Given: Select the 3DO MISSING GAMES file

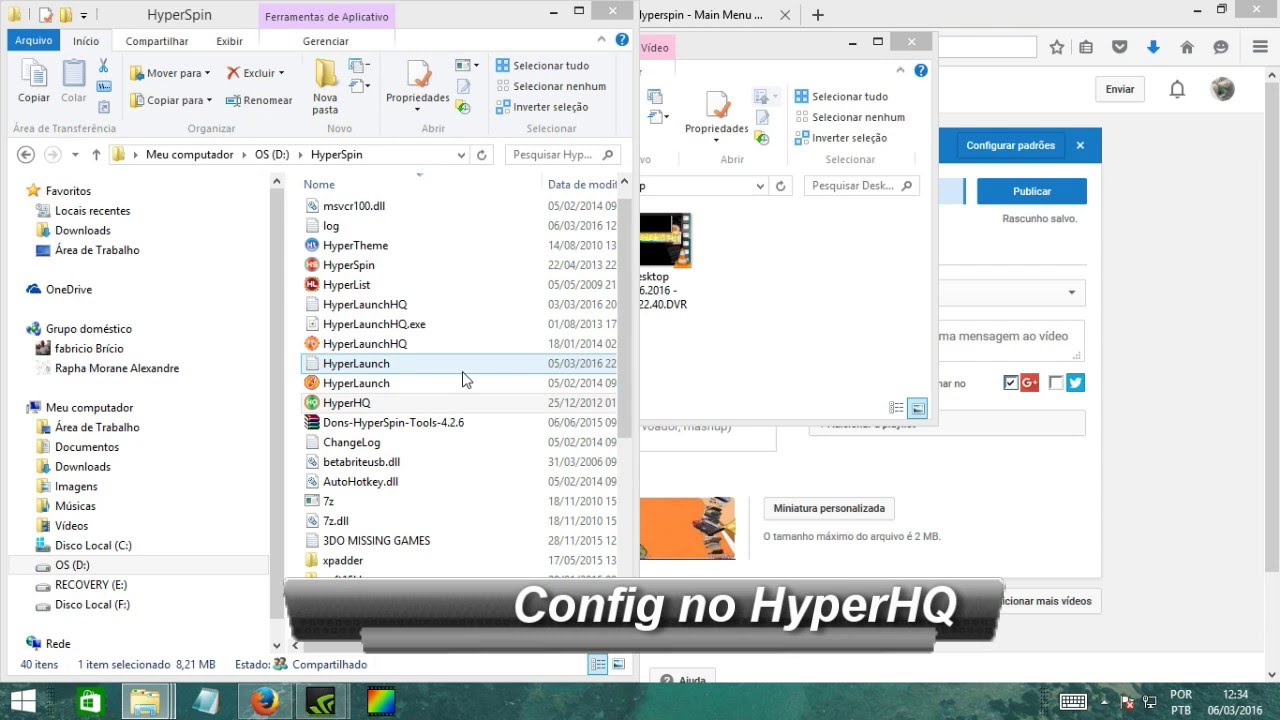Looking at the screenshot, I should point(376,540).
